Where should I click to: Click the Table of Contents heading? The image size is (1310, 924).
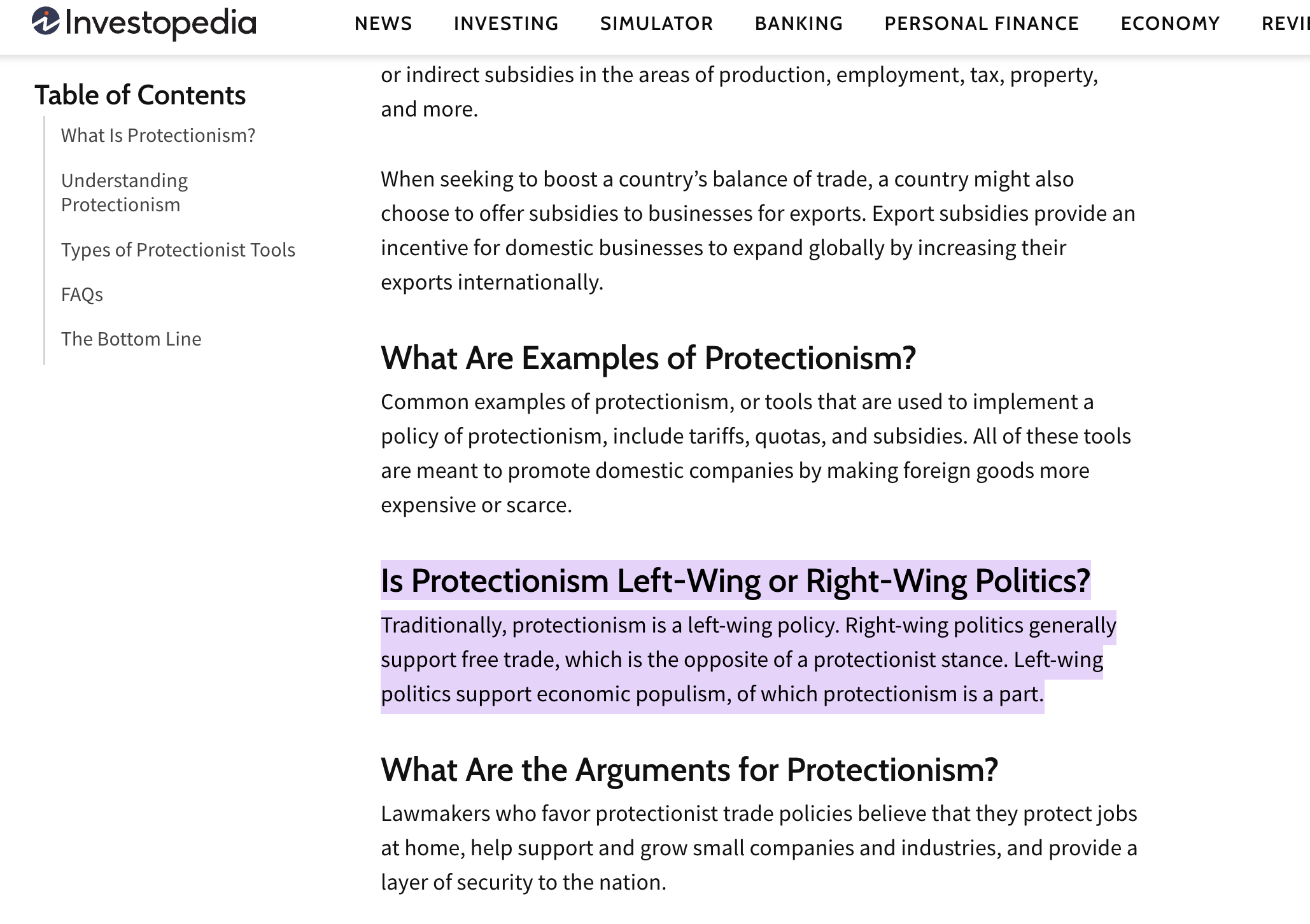pyautogui.click(x=140, y=95)
